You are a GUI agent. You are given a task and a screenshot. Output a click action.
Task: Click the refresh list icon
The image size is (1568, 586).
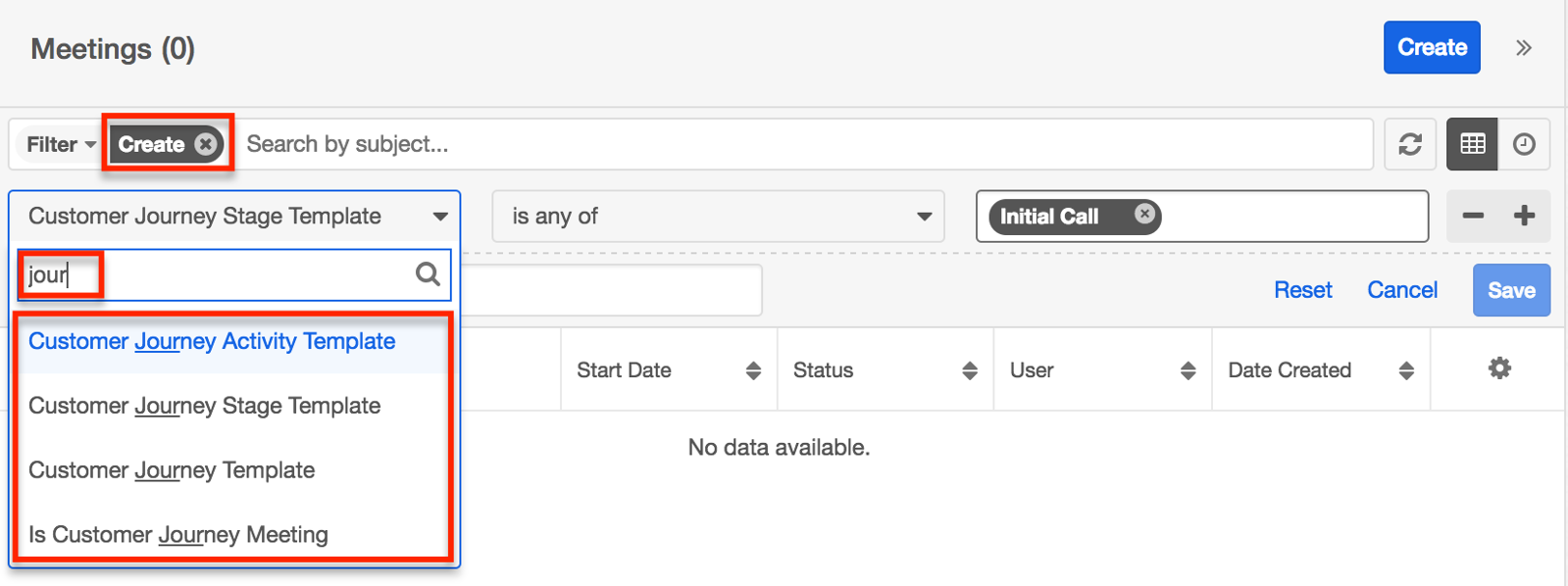[1410, 144]
